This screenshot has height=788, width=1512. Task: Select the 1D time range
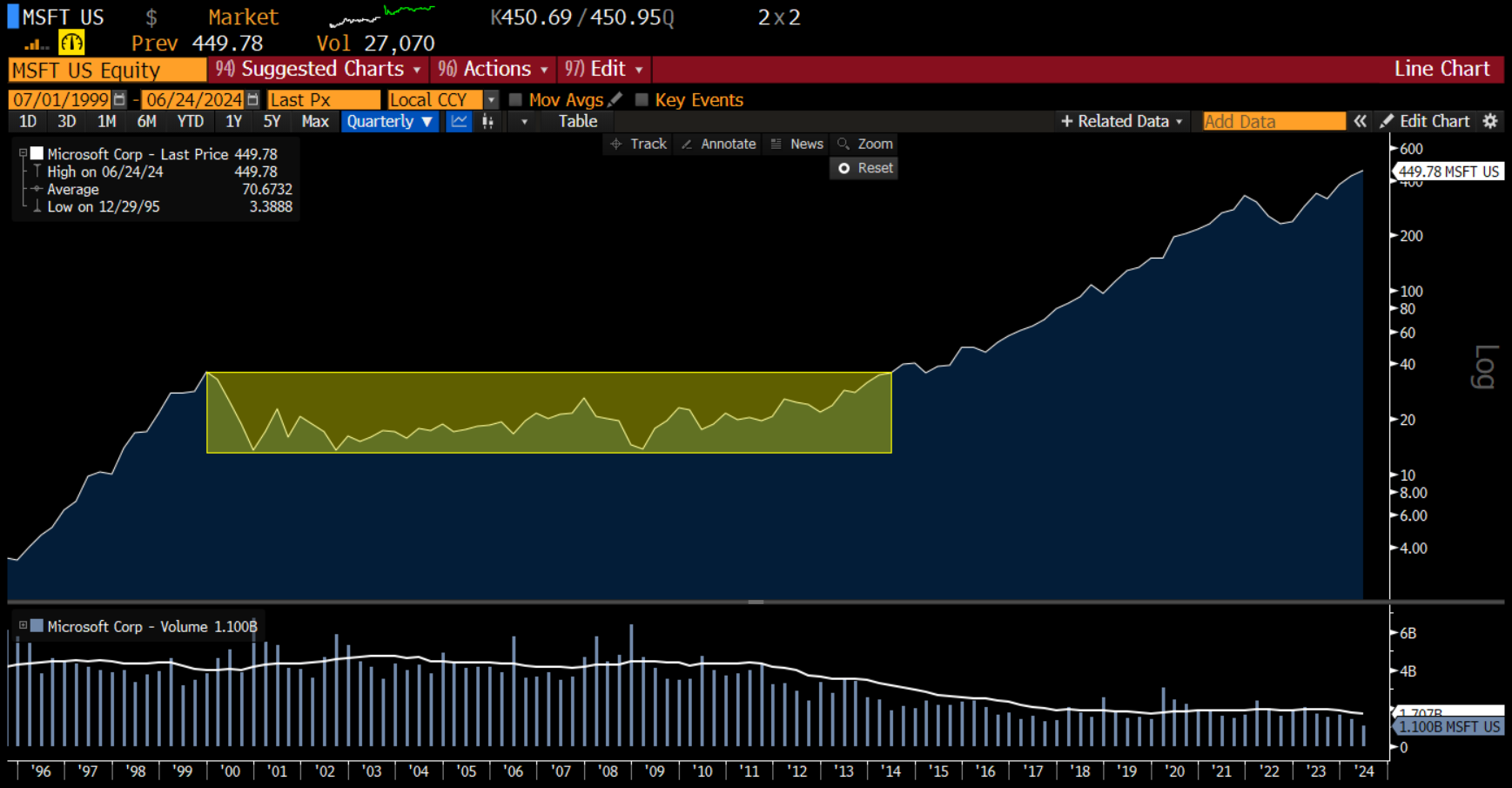tap(28, 121)
